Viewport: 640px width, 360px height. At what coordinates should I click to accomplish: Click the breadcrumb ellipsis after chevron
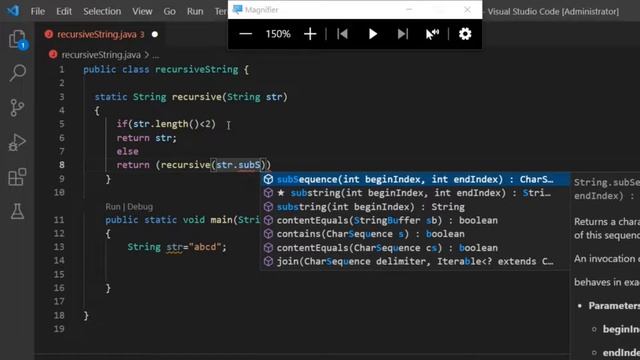click(156, 56)
